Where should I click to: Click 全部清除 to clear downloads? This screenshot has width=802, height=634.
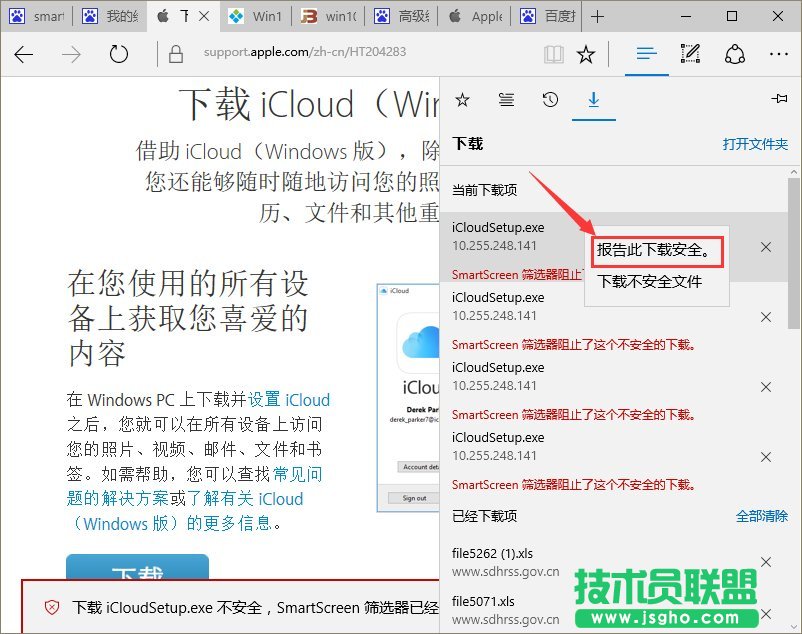[762, 516]
